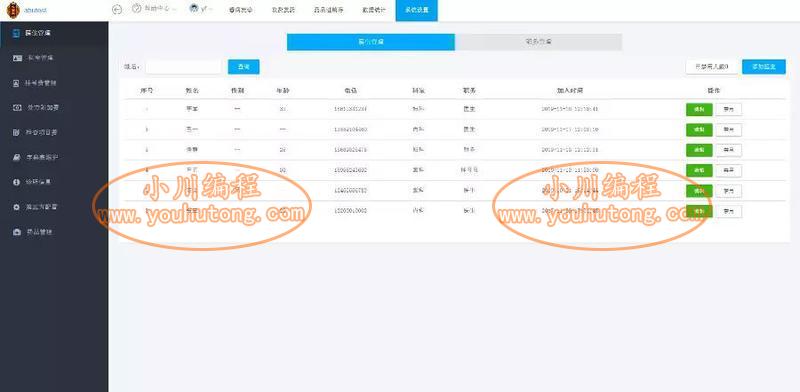Open the typewriter-shaped icon sidebar item
This screenshot has width=800, height=392.
click(17, 157)
